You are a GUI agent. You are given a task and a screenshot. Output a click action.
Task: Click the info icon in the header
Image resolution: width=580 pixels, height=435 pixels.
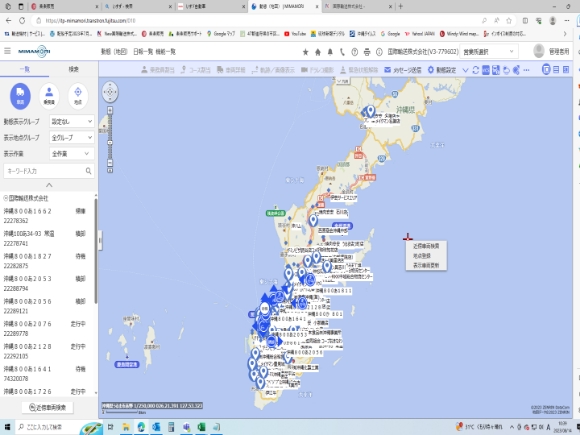pyautogui.click(x=379, y=52)
